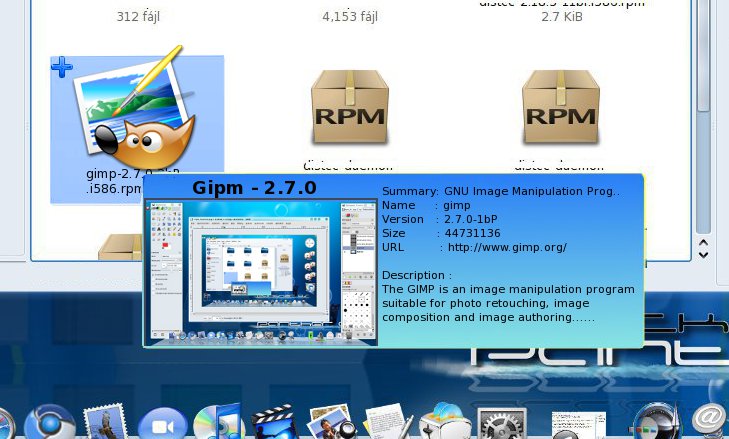Toggle the blue plus selection marker on gimp file
729x439 pixels.
click(x=62, y=67)
